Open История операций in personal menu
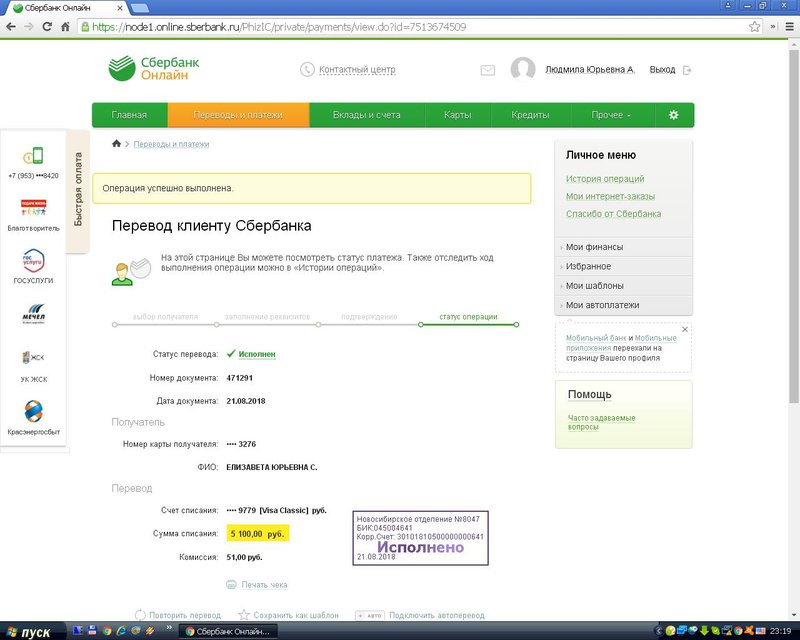The width and height of the screenshot is (800, 640). click(605, 179)
